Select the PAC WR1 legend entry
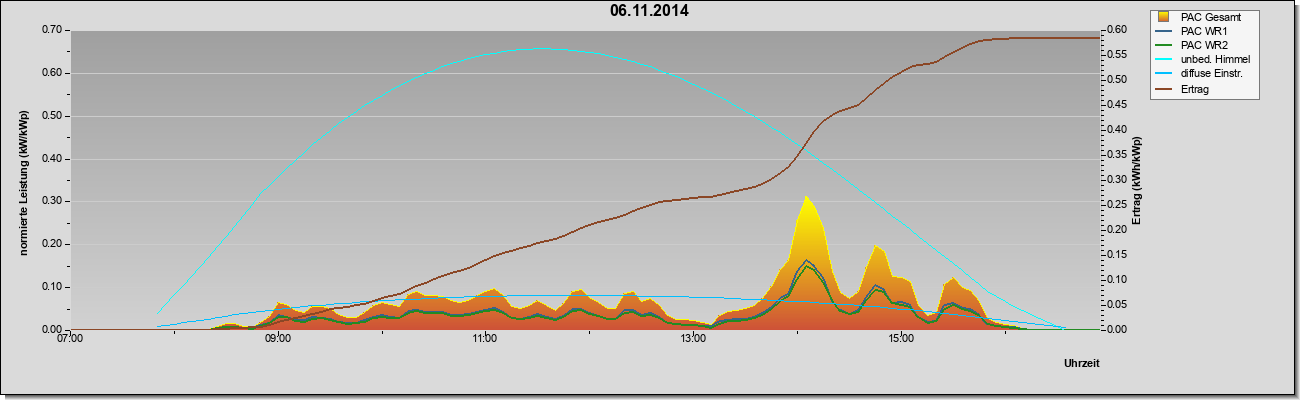This screenshot has width=1300, height=400. (x=1205, y=31)
